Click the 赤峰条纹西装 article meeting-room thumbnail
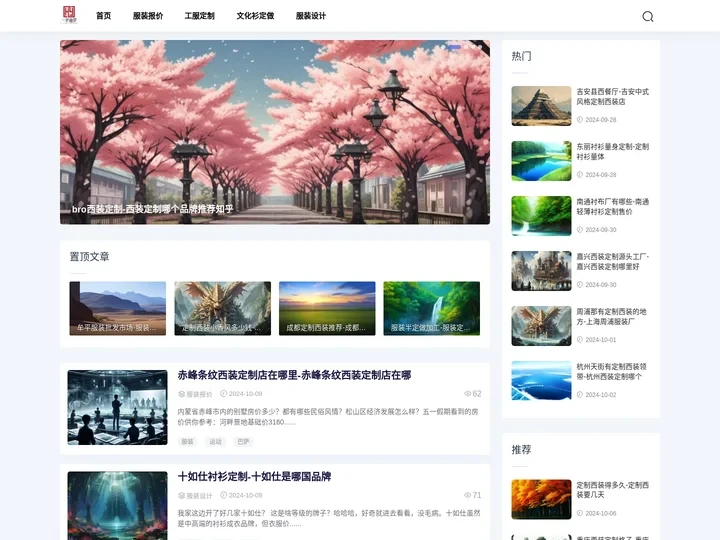Image resolution: width=720 pixels, height=540 pixels. tap(118, 407)
